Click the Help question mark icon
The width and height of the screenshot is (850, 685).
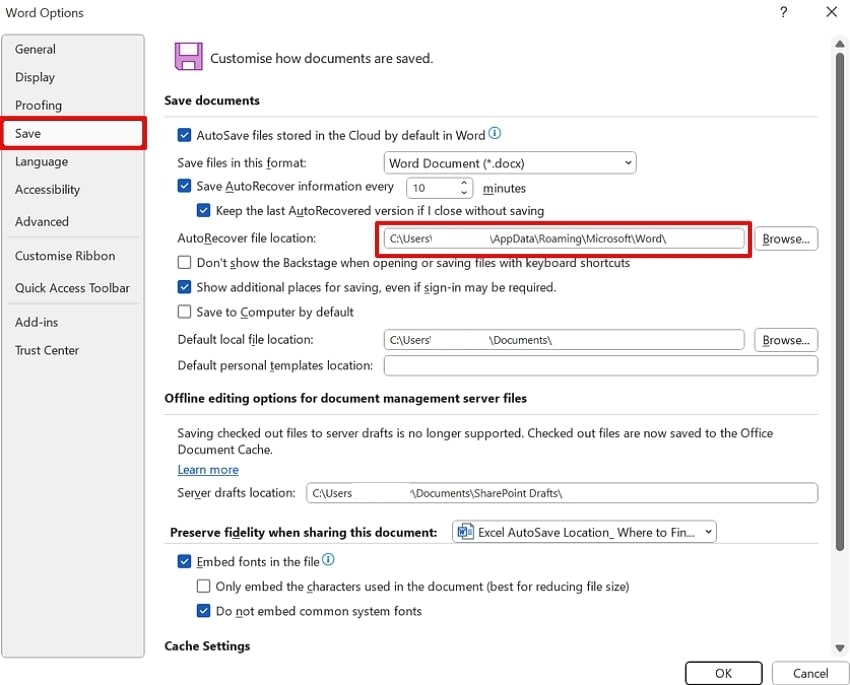click(783, 13)
